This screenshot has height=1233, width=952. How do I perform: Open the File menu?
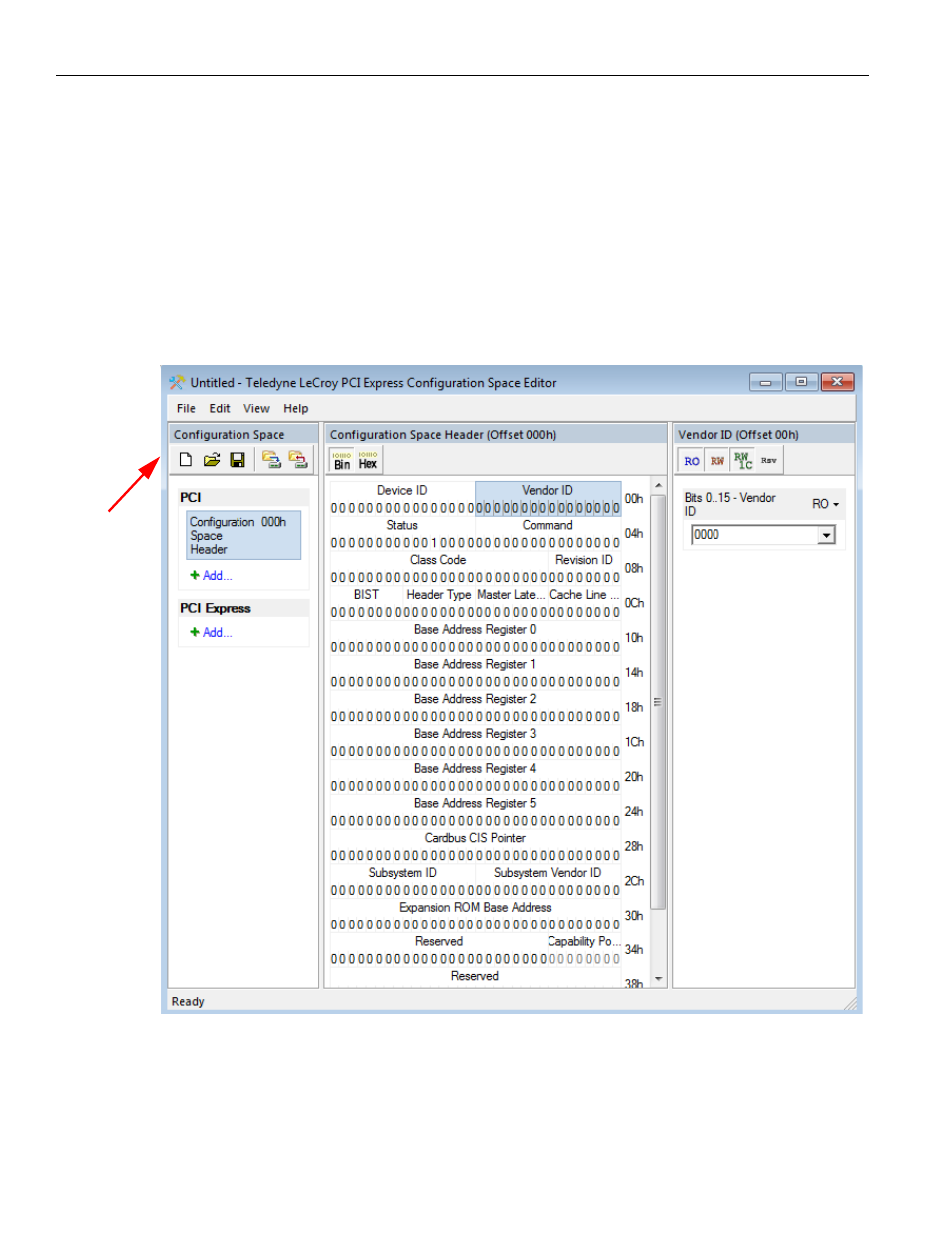tap(186, 408)
